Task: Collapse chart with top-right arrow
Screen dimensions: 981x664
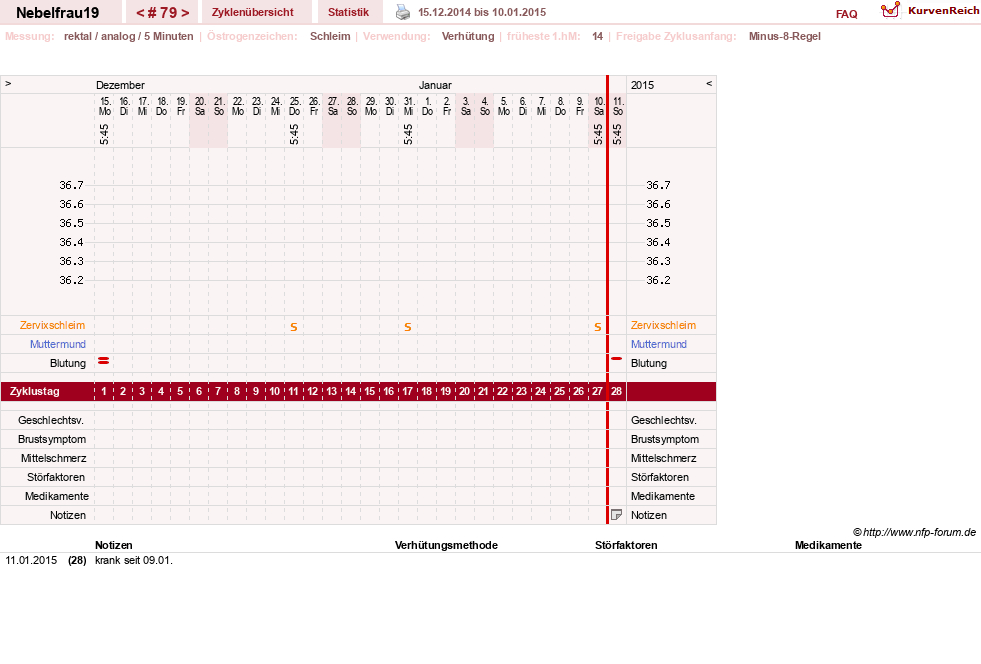Action: pos(709,83)
